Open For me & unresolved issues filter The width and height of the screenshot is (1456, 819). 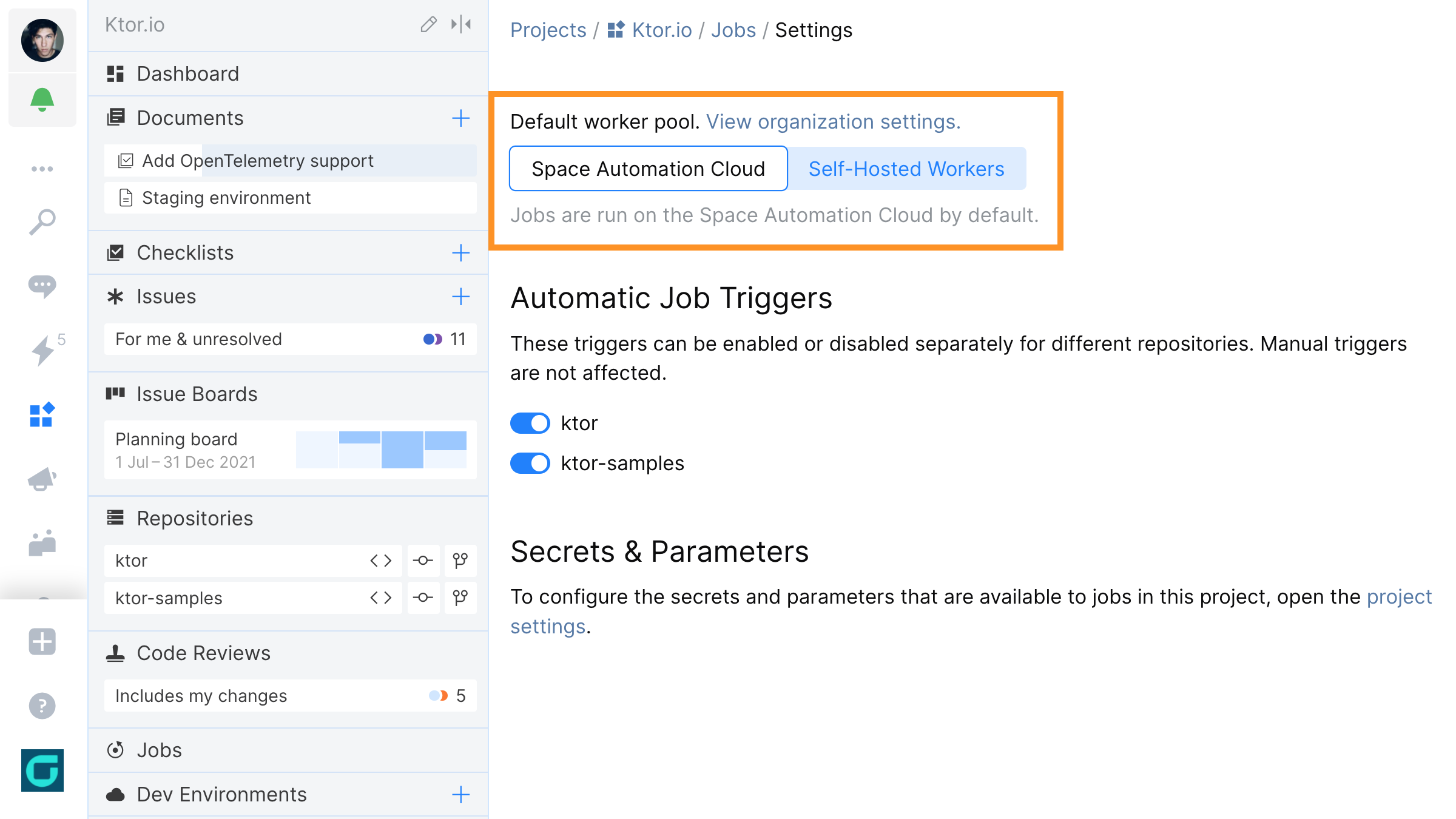coord(291,339)
